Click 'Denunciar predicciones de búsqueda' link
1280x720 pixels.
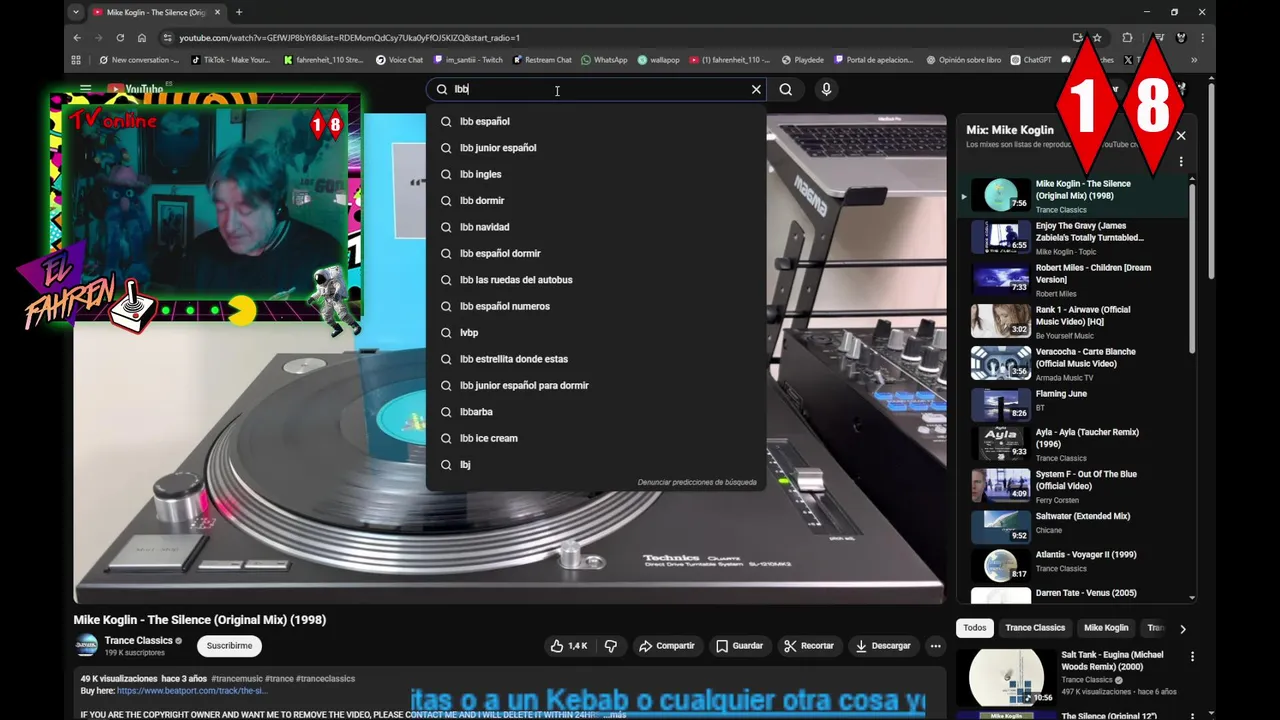click(697, 482)
